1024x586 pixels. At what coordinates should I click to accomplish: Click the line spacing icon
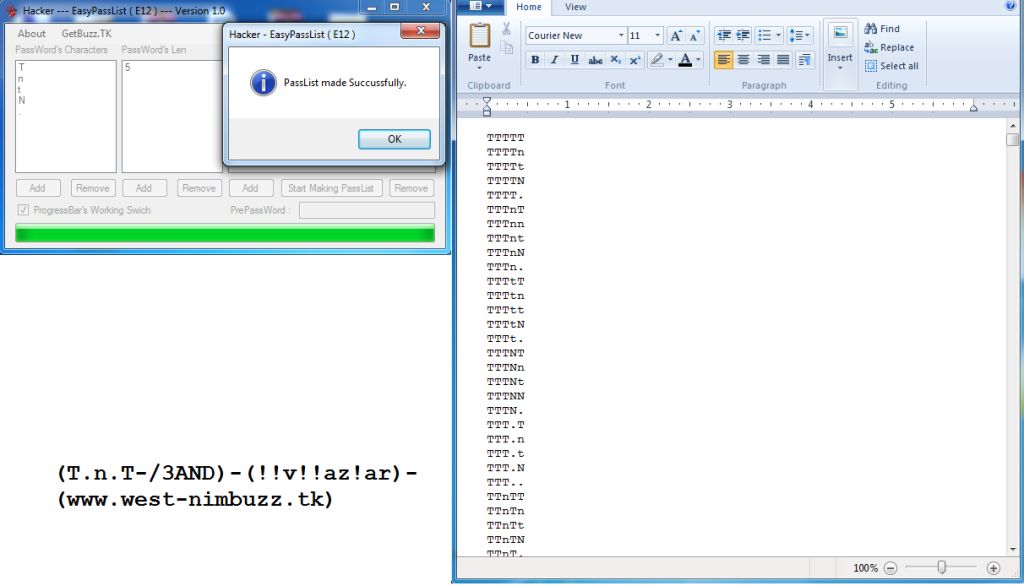[x=795, y=35]
